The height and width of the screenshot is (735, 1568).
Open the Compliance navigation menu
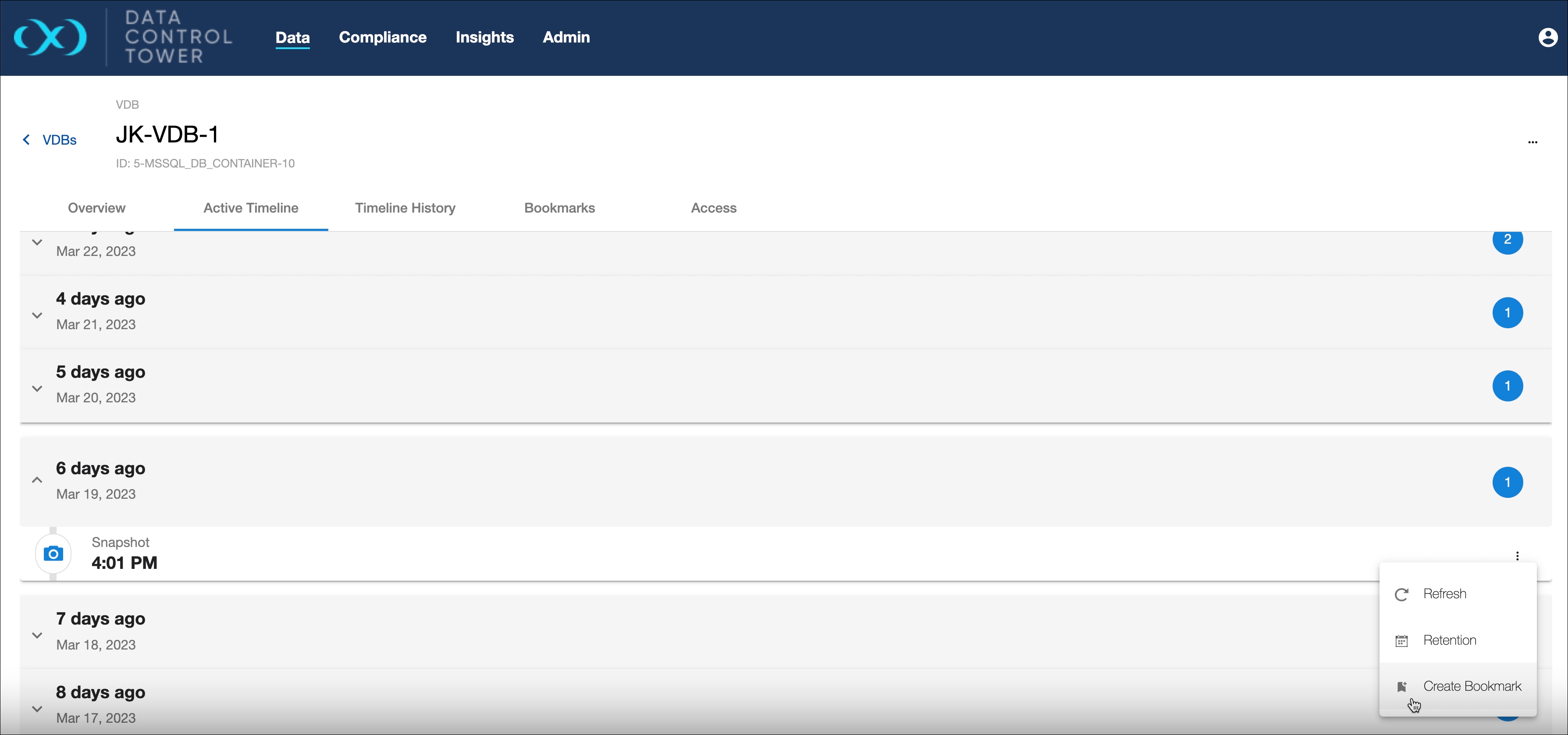click(x=382, y=37)
